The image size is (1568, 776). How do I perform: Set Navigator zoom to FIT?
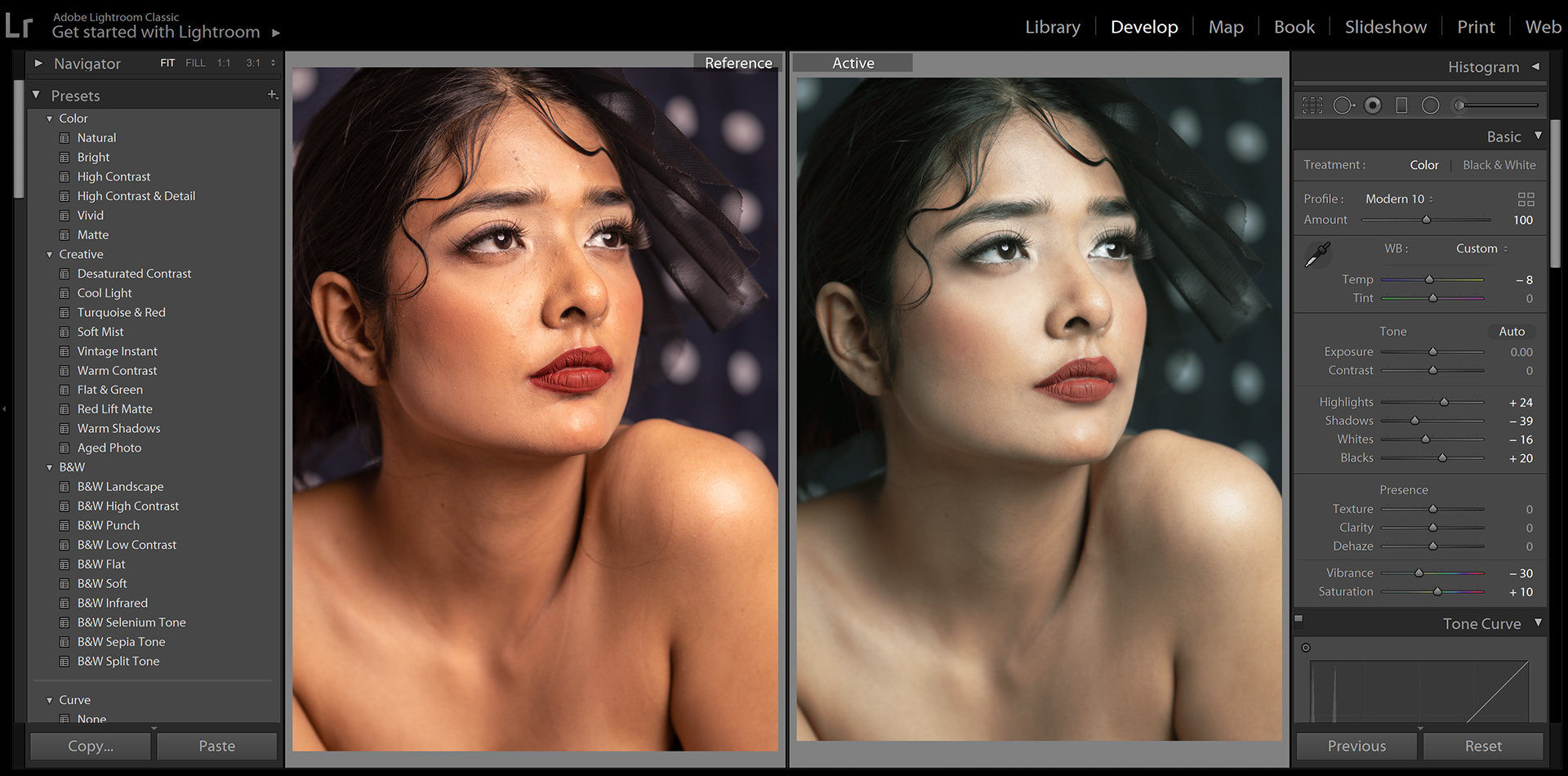pos(167,63)
